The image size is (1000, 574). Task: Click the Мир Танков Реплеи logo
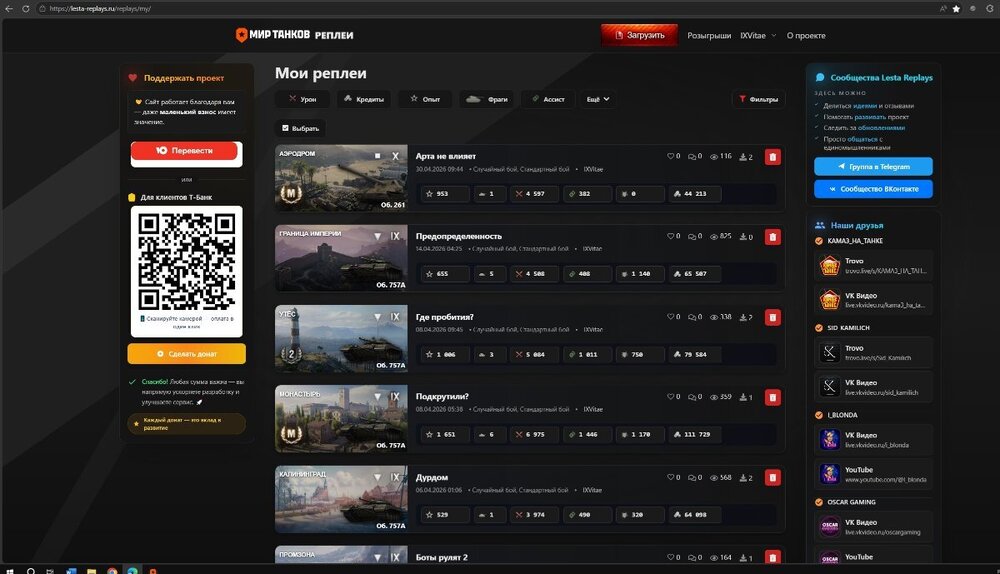pyautogui.click(x=294, y=35)
